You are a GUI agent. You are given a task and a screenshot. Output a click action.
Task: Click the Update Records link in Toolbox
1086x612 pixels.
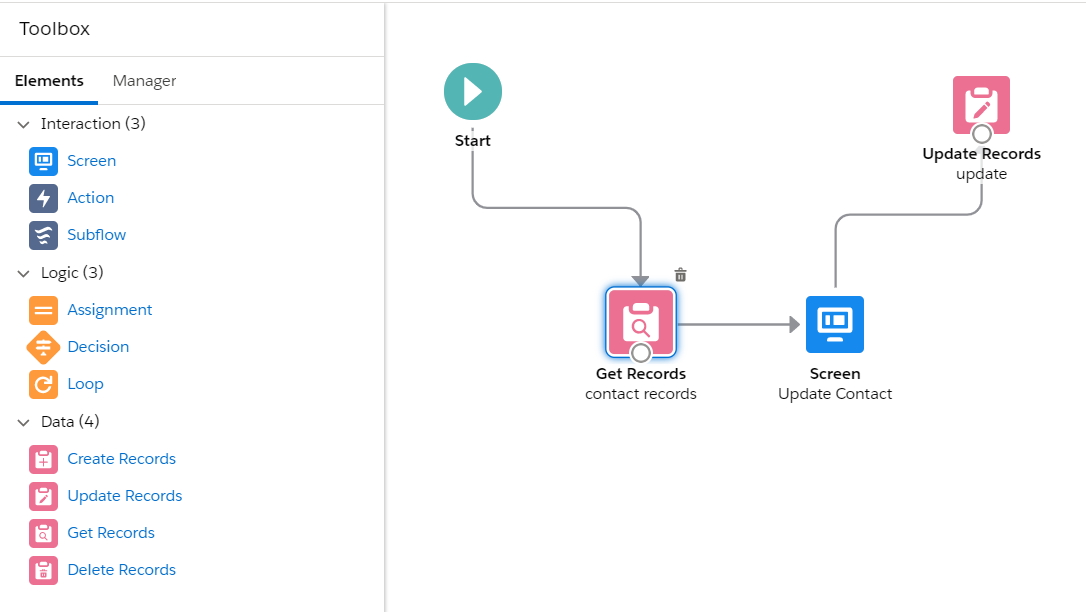[x=125, y=496]
